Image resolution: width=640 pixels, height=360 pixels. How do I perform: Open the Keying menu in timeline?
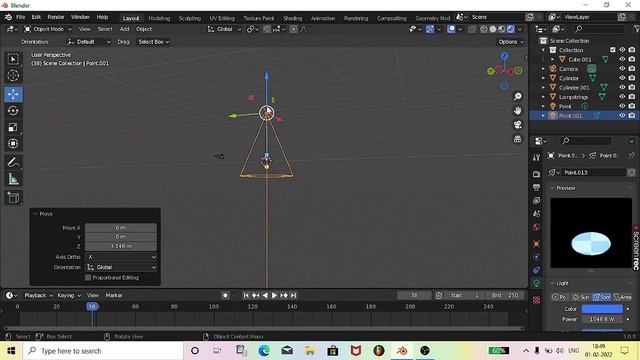coord(69,295)
